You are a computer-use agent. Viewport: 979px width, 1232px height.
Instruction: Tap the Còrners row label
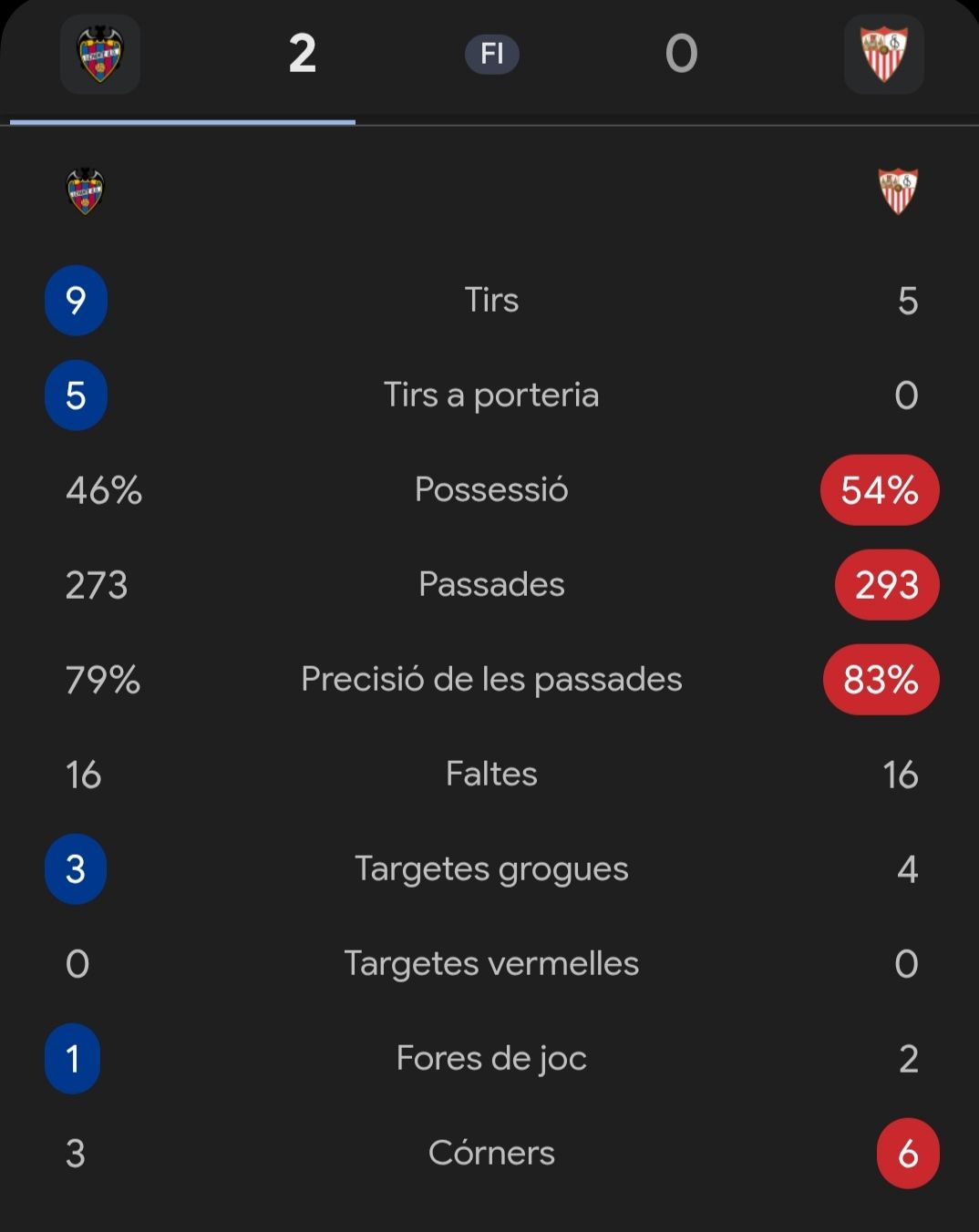click(x=491, y=1153)
